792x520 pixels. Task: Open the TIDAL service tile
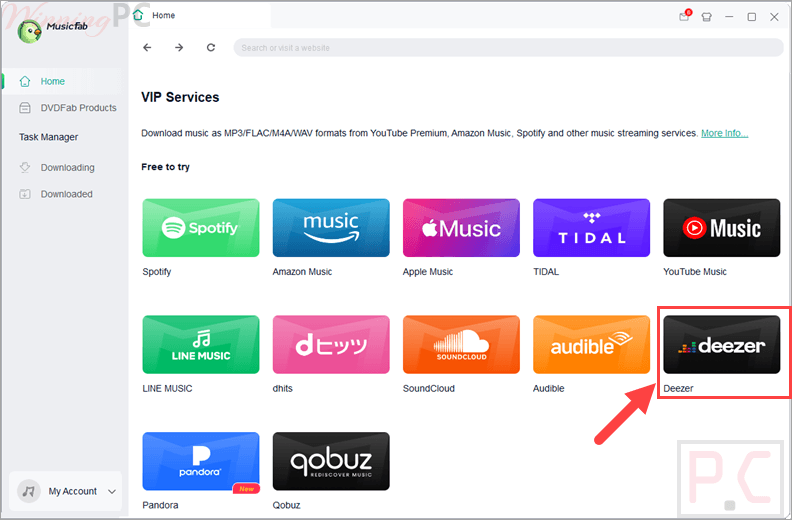pyautogui.click(x=591, y=228)
